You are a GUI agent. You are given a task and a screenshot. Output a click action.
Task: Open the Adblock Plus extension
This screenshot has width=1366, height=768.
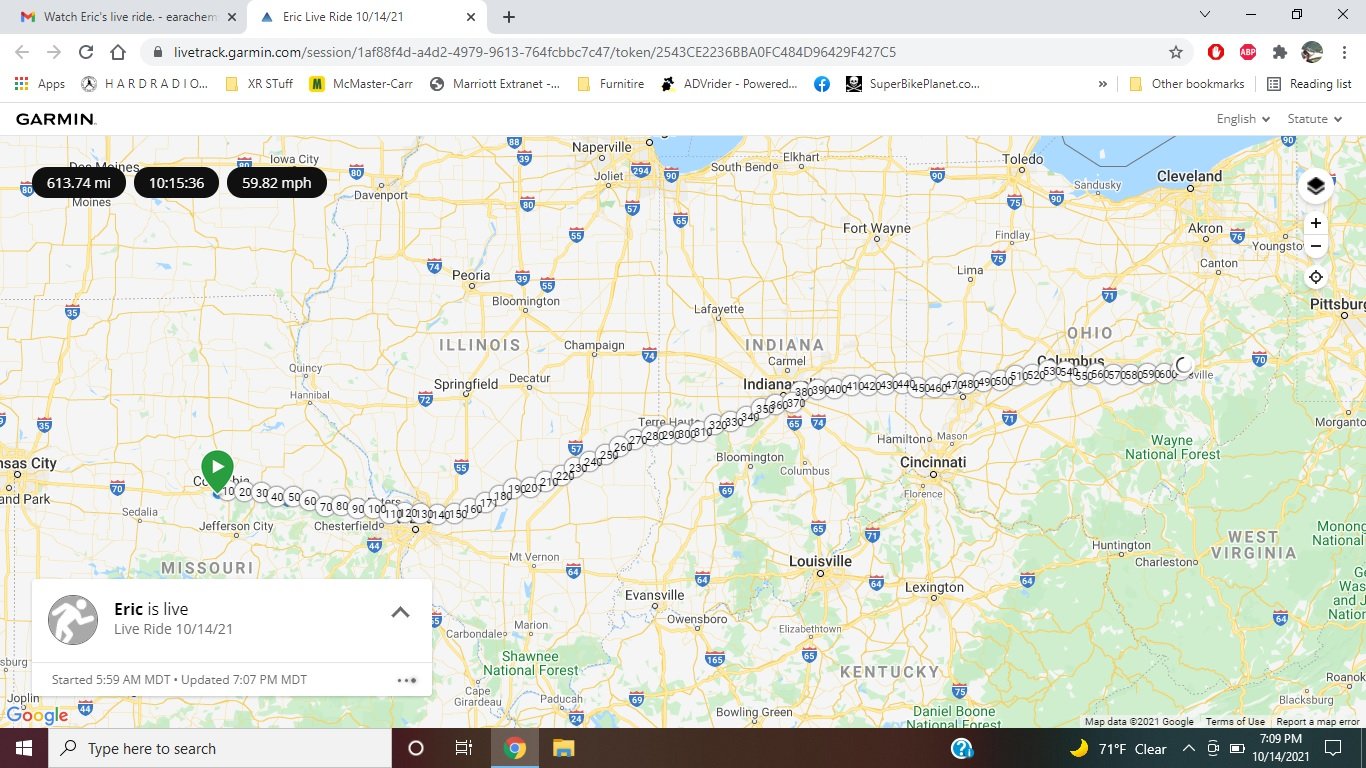pyautogui.click(x=1247, y=52)
